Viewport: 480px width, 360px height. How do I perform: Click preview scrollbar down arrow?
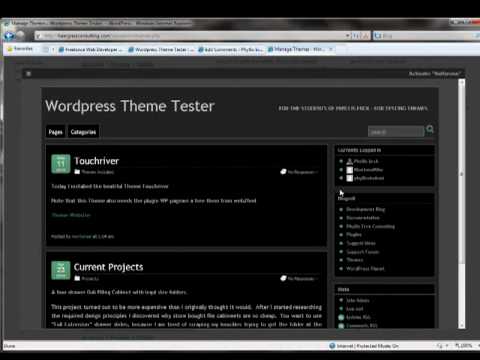[x=462, y=325]
